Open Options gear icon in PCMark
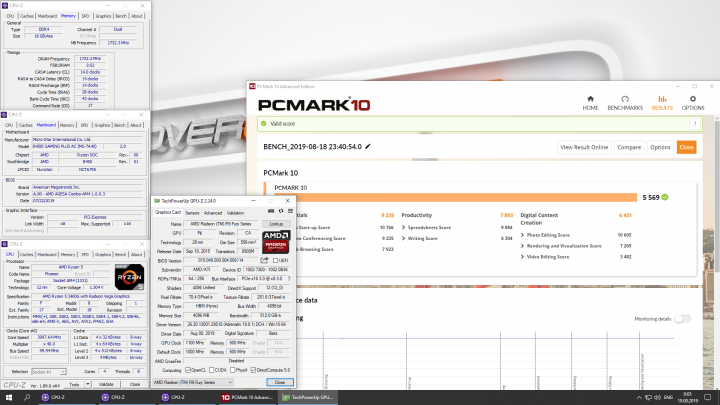The image size is (720, 405). tap(692, 99)
